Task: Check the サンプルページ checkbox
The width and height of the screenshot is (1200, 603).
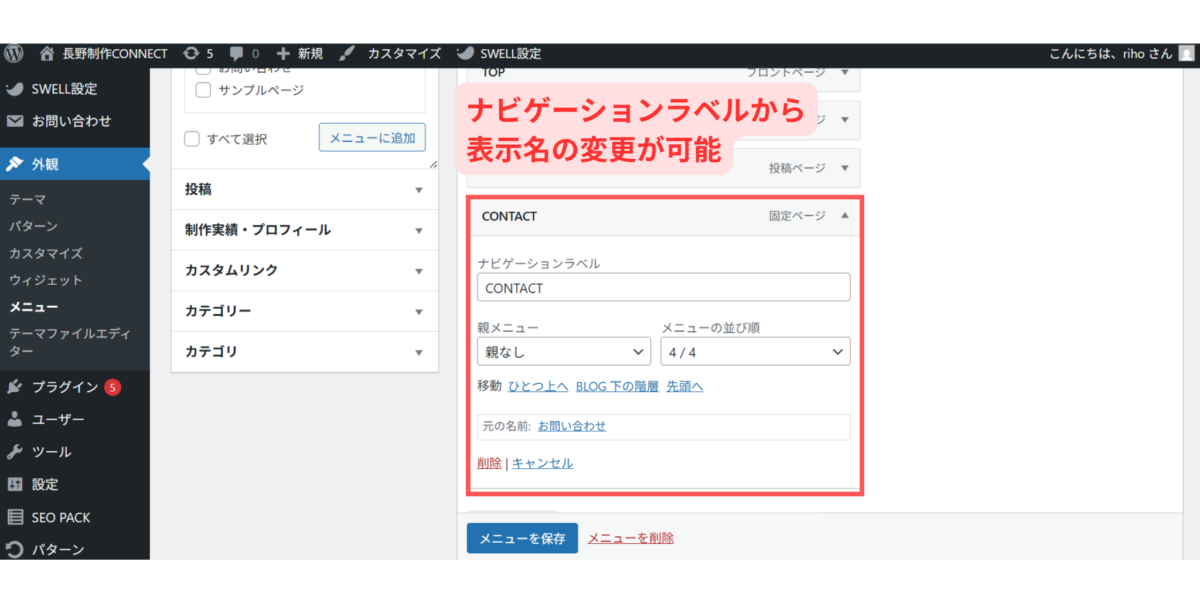Action: (203, 90)
